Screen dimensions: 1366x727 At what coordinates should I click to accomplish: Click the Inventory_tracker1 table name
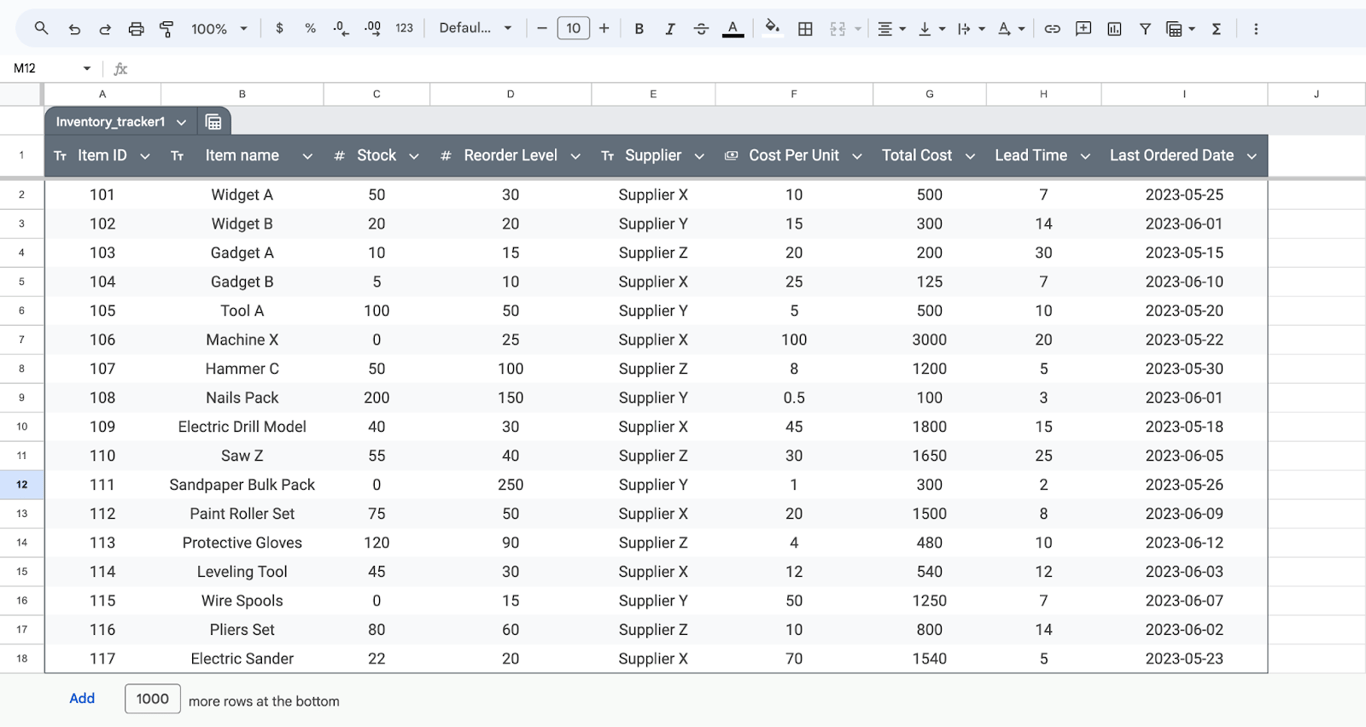point(110,122)
